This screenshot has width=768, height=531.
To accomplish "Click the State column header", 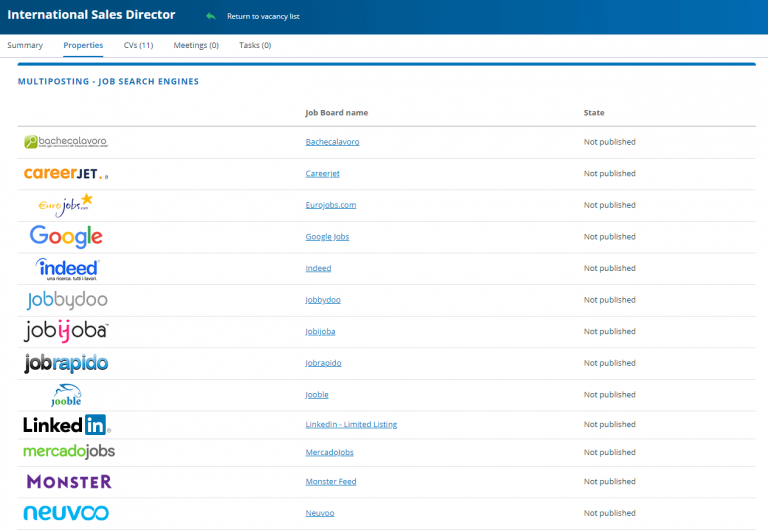I will point(594,113).
